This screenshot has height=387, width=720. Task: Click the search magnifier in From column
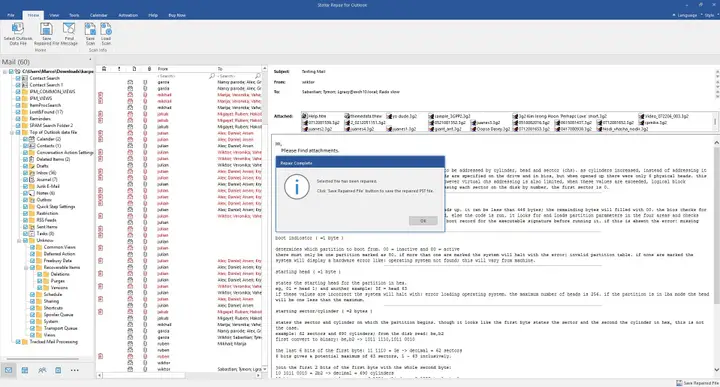[x=212, y=76]
